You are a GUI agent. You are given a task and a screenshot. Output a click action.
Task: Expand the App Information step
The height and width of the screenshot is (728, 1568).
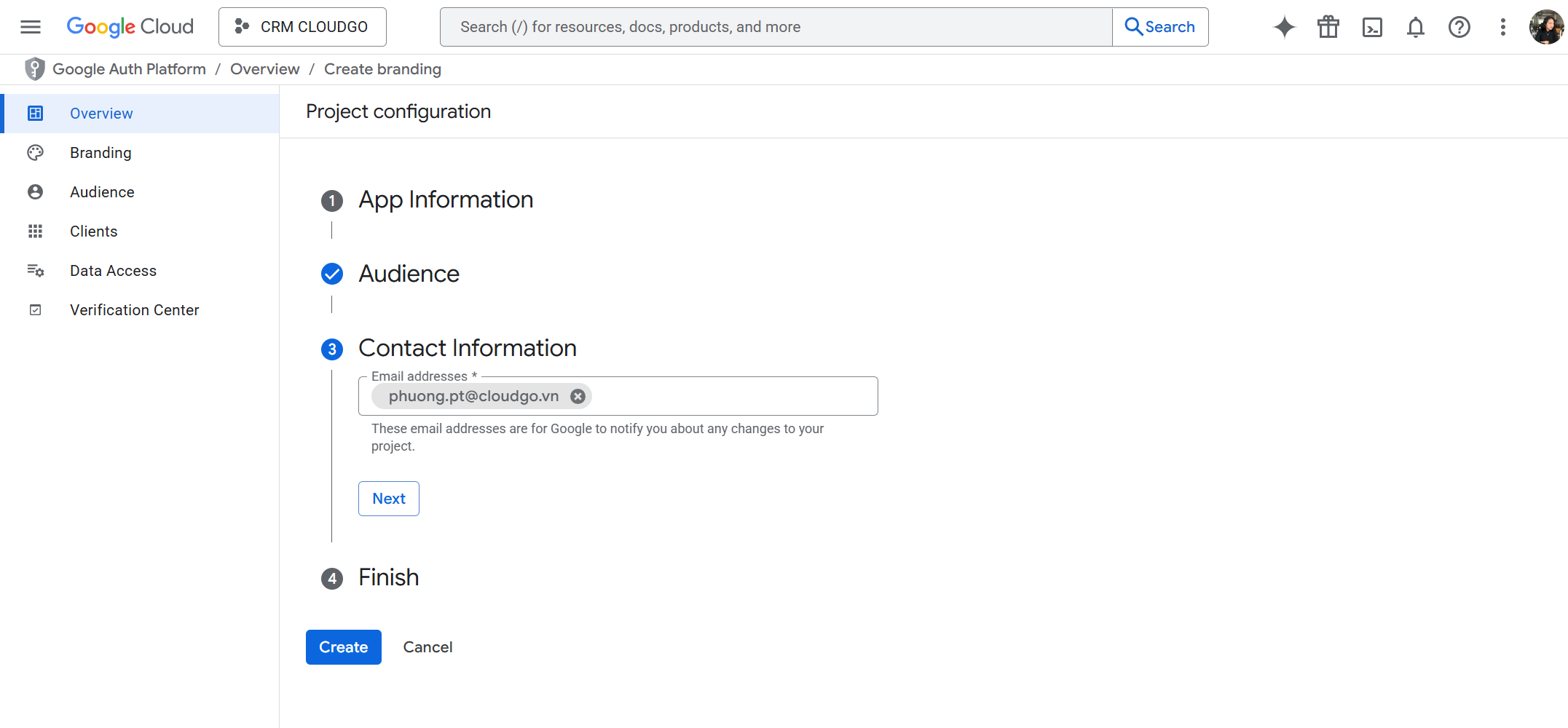pyautogui.click(x=445, y=199)
